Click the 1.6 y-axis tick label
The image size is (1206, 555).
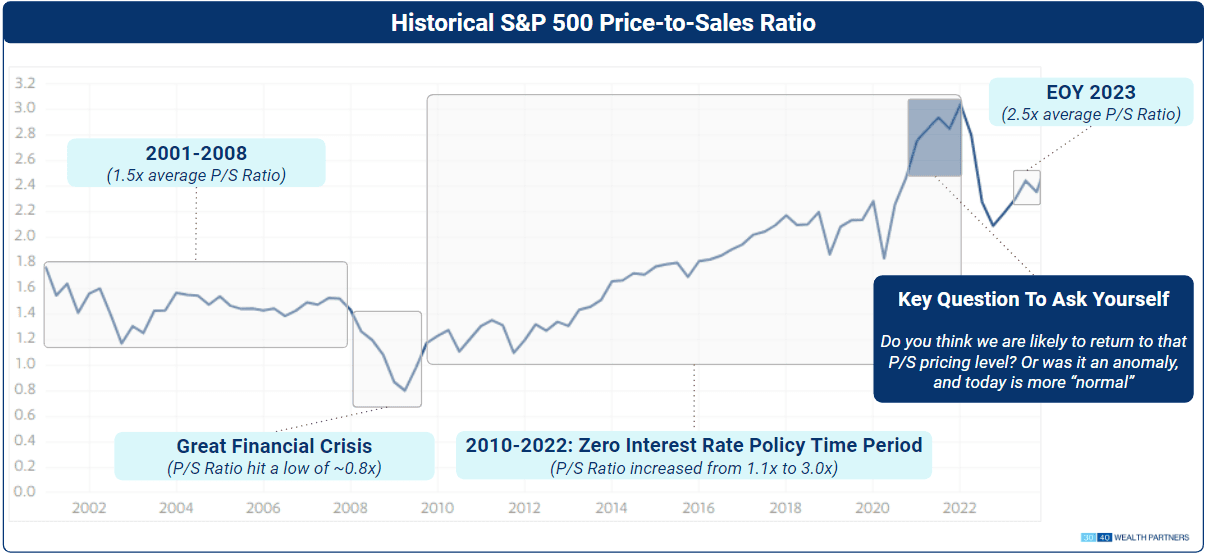(27, 287)
